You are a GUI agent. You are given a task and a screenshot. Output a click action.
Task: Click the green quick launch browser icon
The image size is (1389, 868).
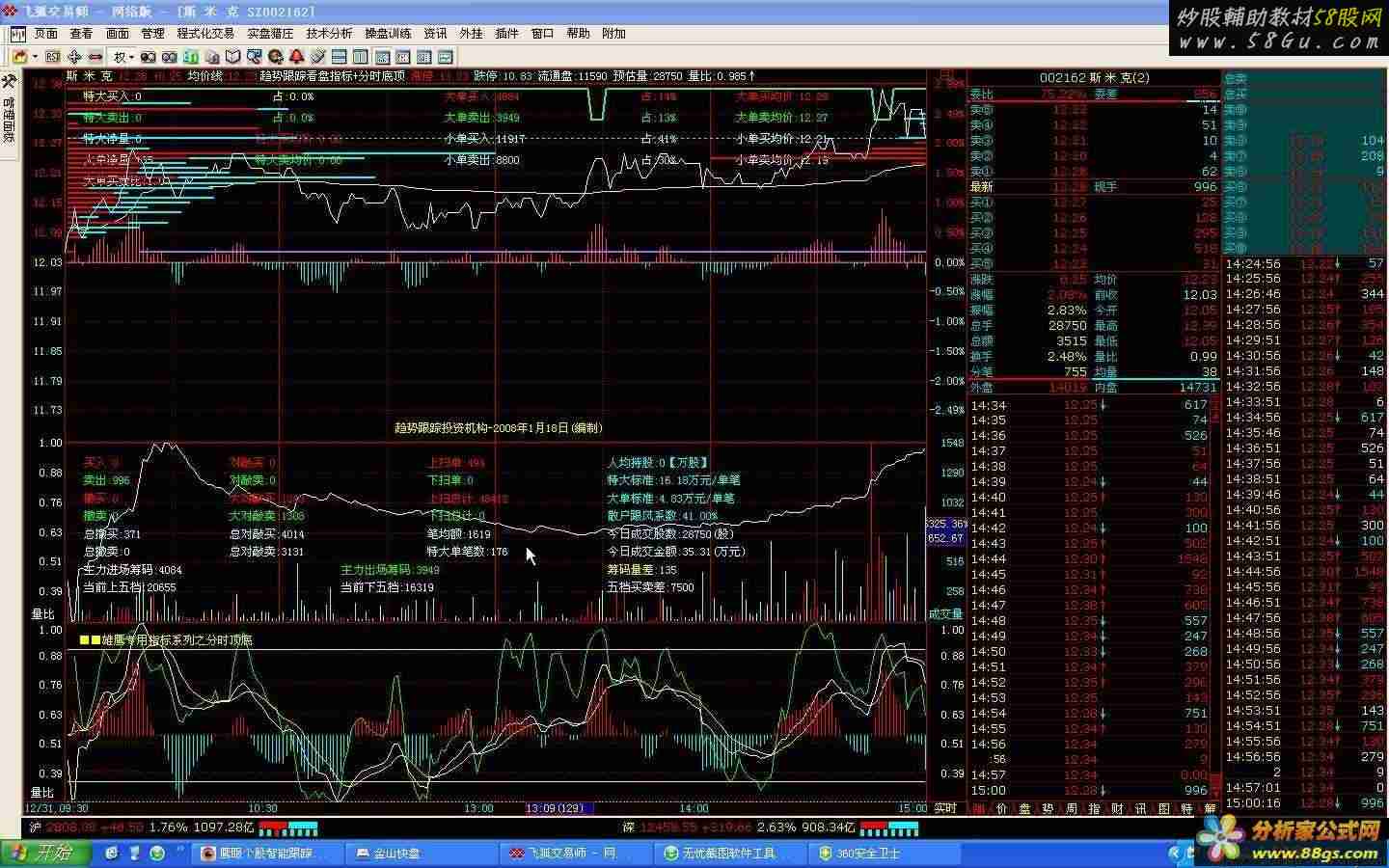[157, 854]
